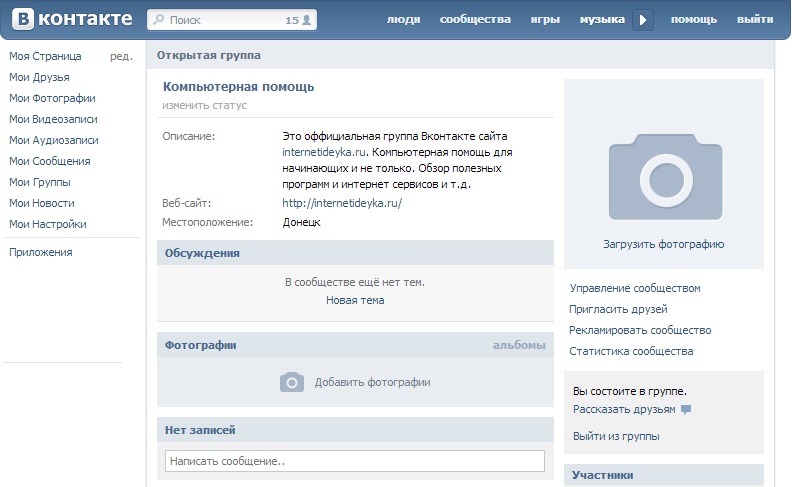
Task: Open the музыка header menu
Action: (602, 19)
